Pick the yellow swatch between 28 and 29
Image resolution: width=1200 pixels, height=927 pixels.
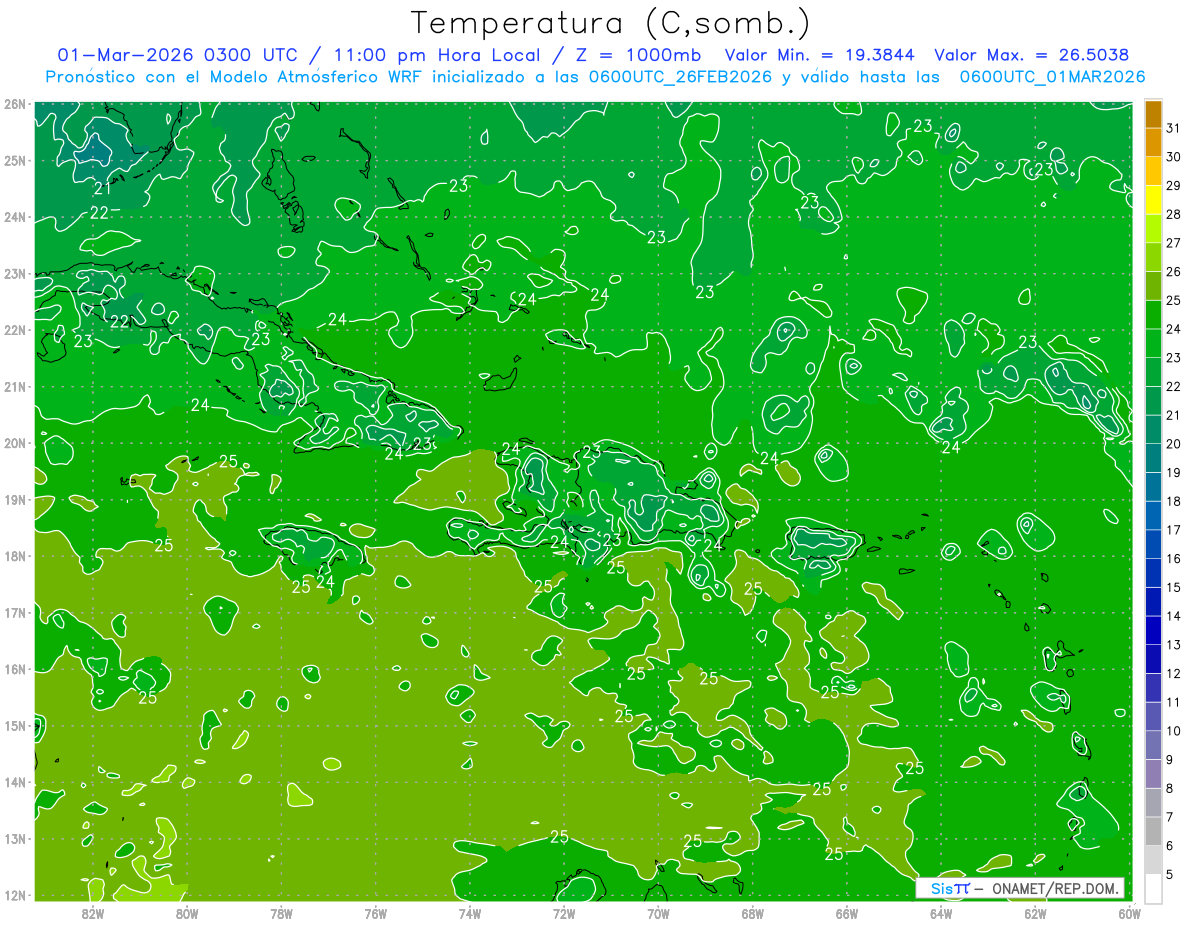coord(1153,200)
